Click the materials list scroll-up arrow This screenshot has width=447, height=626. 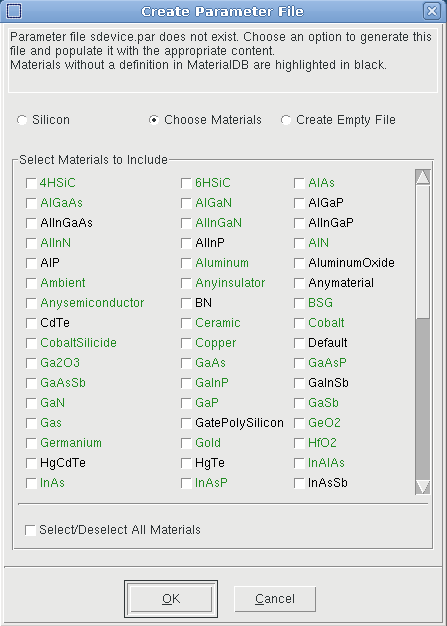point(423,177)
